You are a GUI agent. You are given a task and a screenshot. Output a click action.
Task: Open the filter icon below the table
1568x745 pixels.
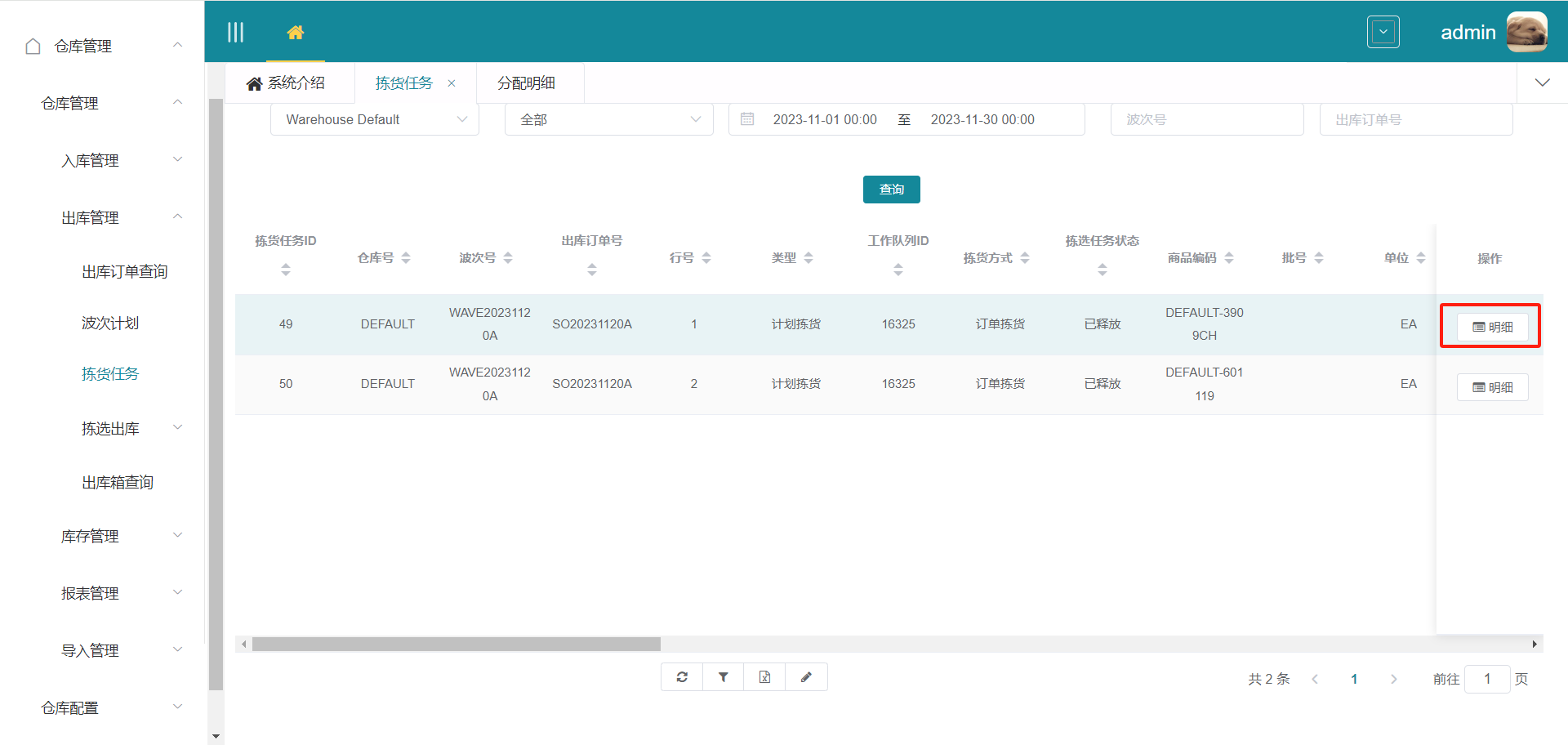click(723, 676)
